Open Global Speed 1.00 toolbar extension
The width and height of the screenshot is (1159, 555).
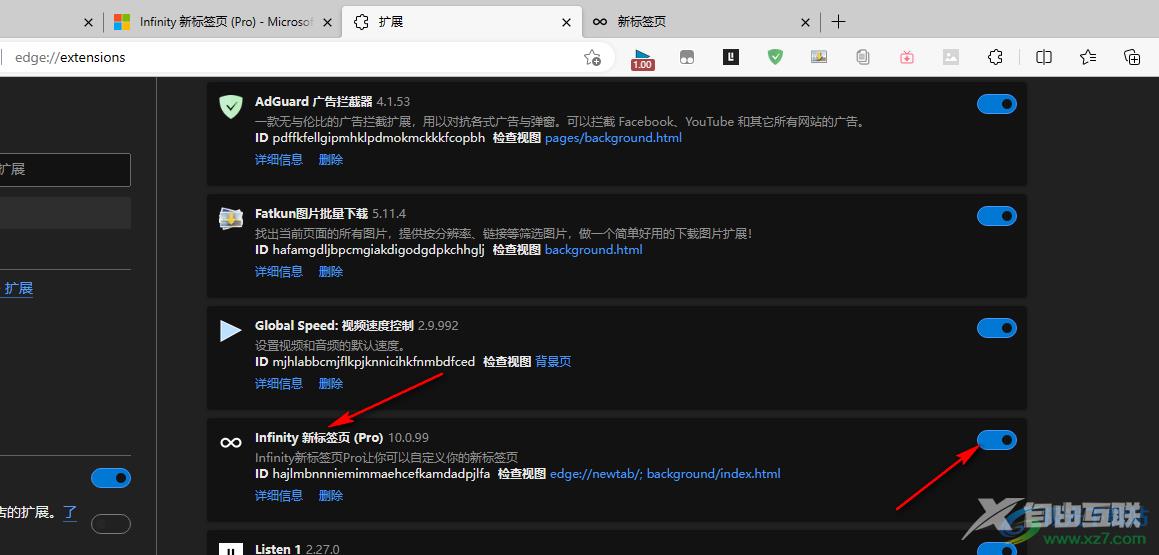coord(642,58)
